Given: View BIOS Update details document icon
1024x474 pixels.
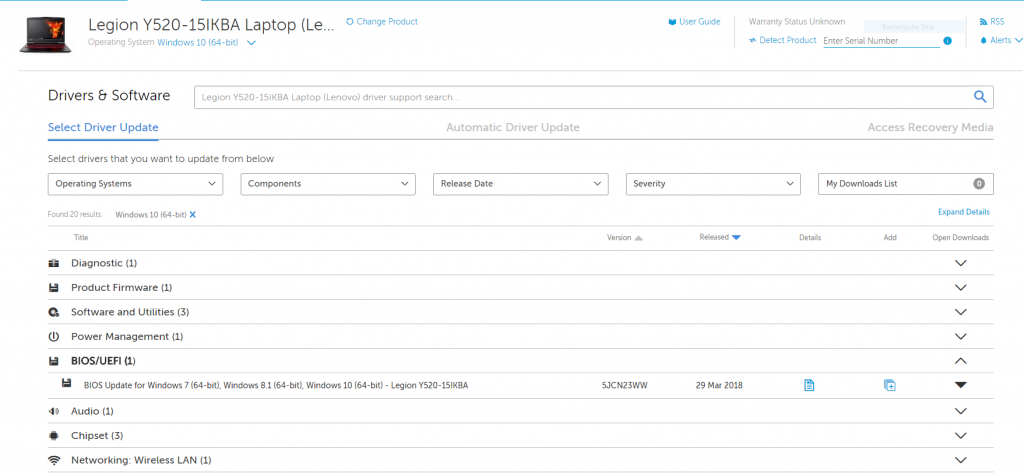Looking at the screenshot, I should (809, 385).
